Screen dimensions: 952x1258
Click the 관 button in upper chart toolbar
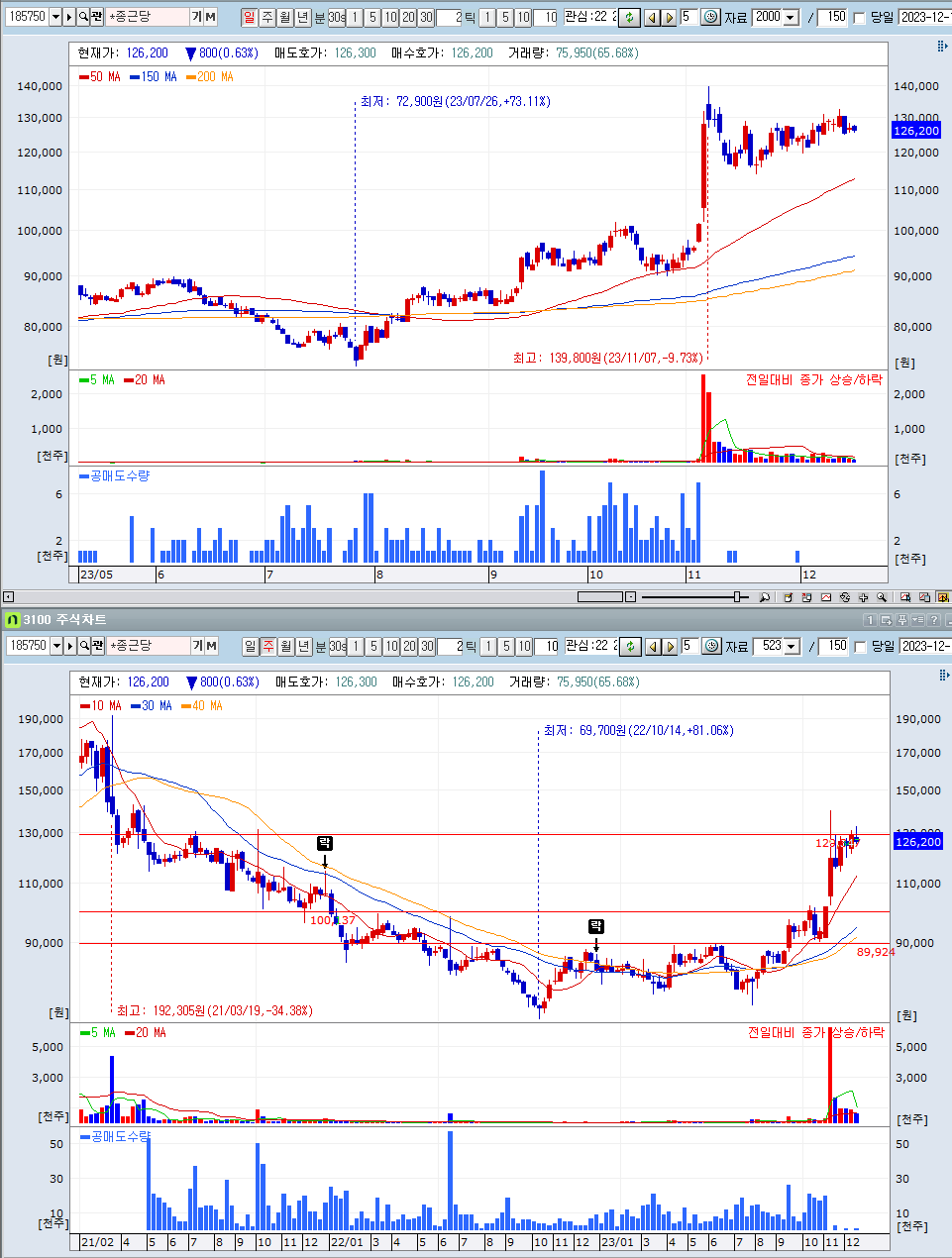tap(97, 17)
